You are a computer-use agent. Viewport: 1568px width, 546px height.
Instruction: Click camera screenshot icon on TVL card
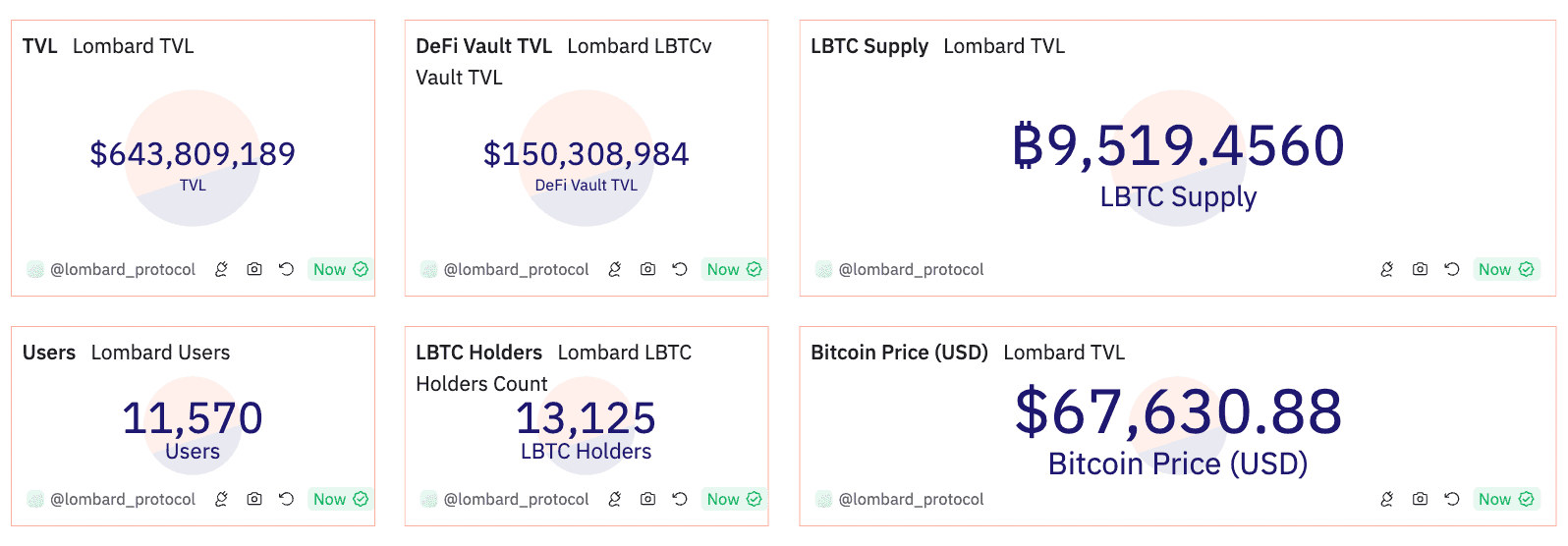[254, 269]
